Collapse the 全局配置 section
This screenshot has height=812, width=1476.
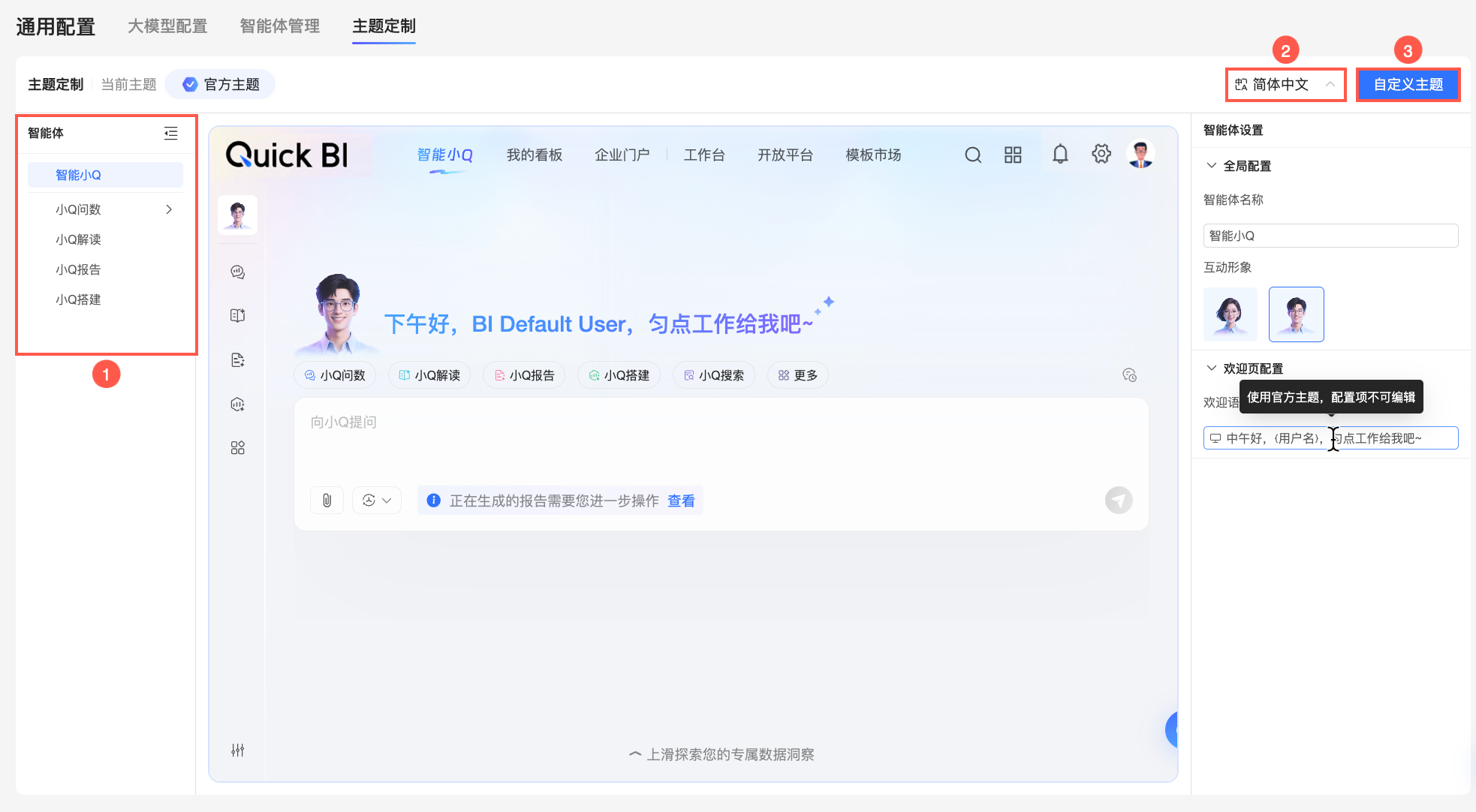(1211, 165)
